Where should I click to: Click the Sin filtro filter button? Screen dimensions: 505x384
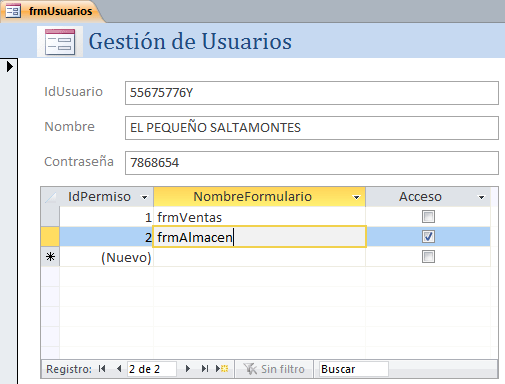(x=274, y=369)
